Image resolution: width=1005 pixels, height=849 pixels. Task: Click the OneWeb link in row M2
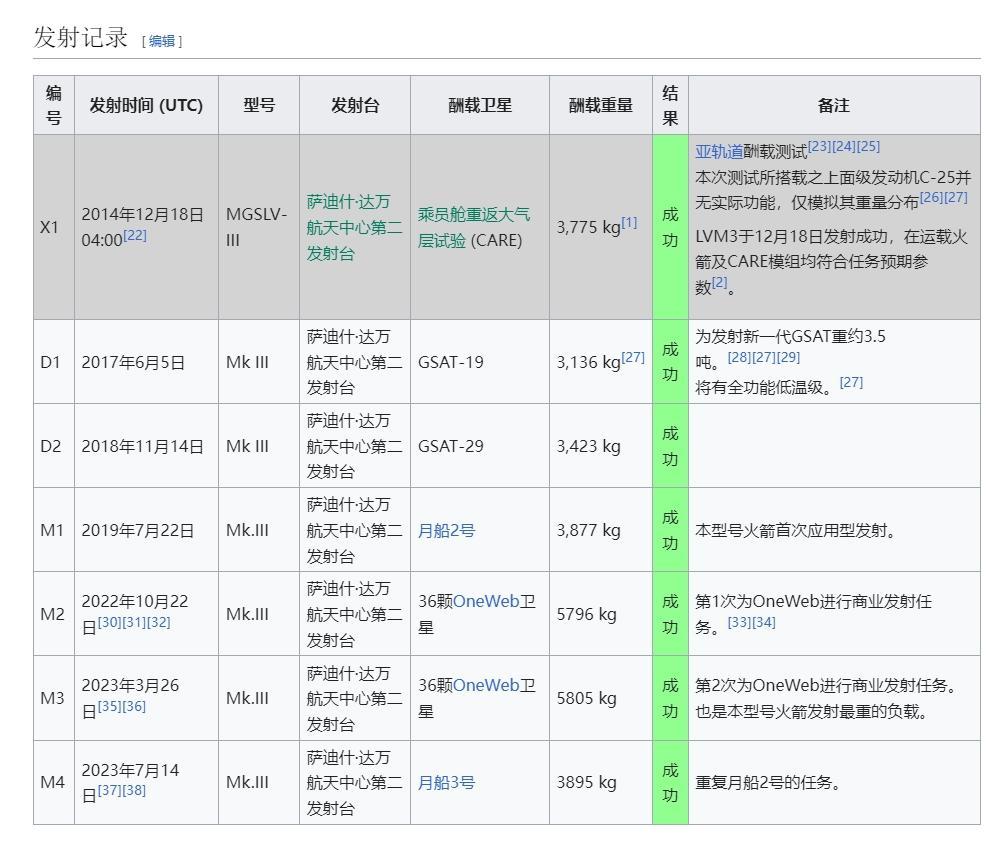pos(486,601)
